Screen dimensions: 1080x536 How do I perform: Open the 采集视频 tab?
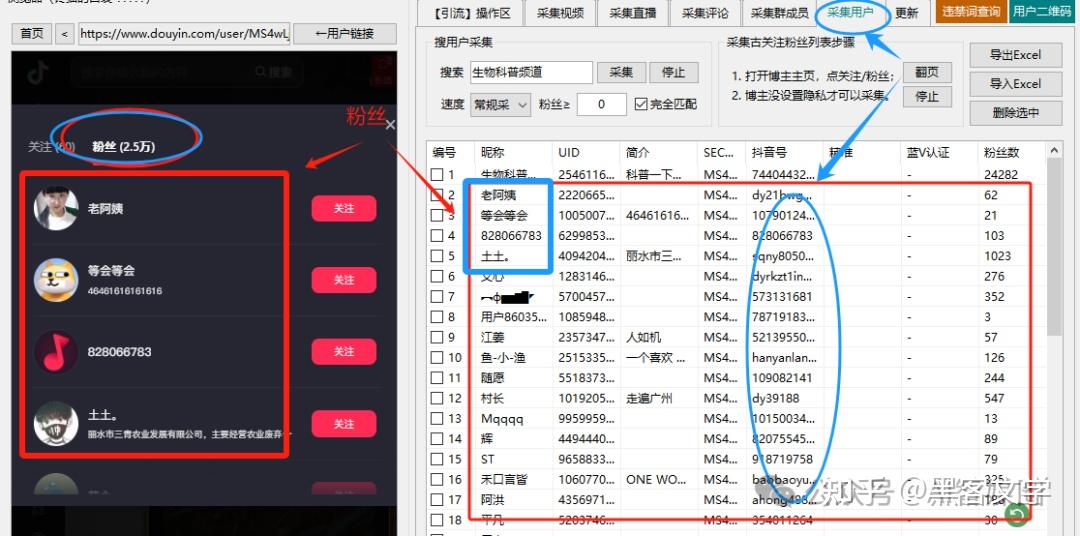(561, 12)
